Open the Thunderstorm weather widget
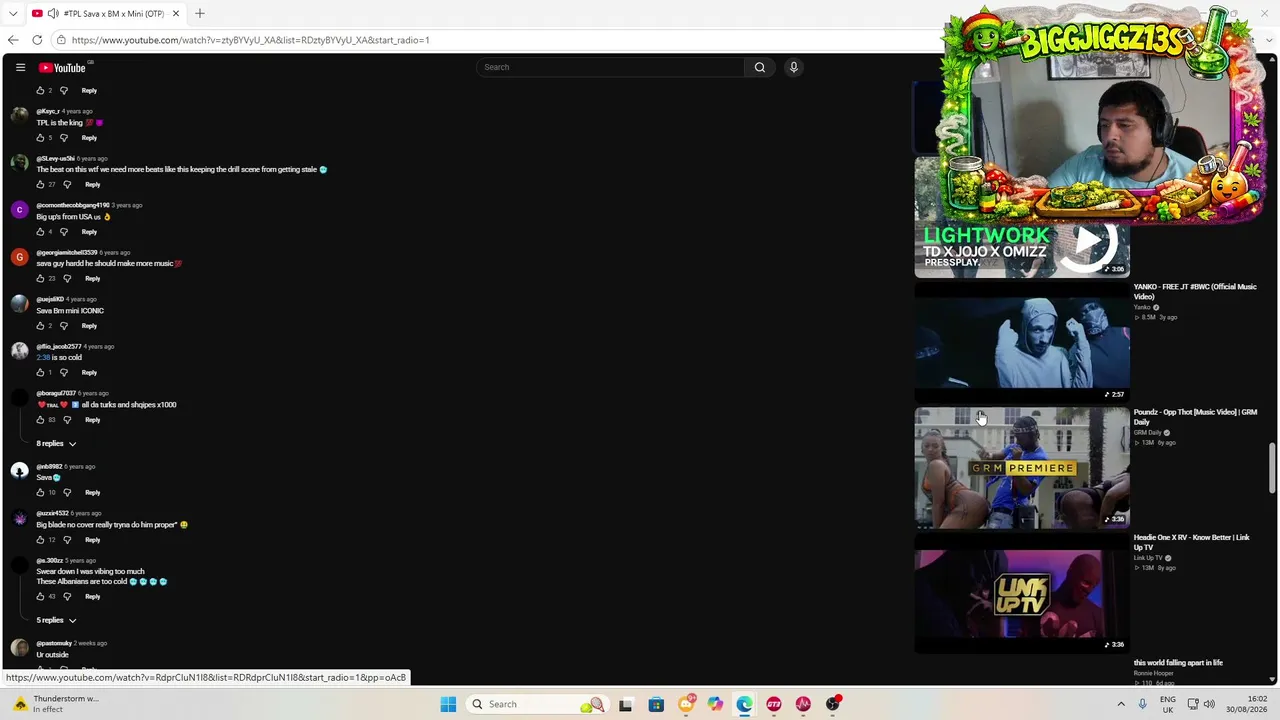The image size is (1280, 720). click(x=55, y=704)
